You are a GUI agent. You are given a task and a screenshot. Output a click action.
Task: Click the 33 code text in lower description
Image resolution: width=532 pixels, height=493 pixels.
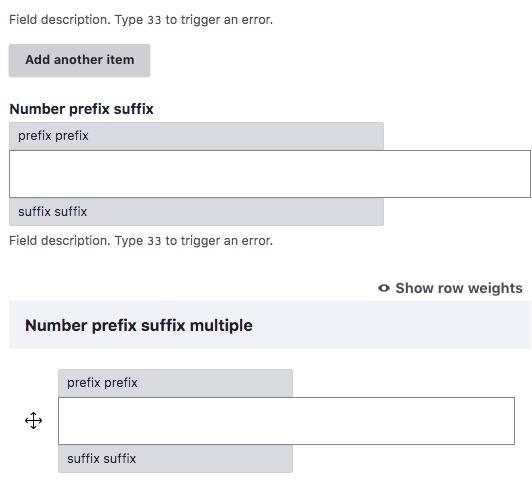tap(154, 241)
